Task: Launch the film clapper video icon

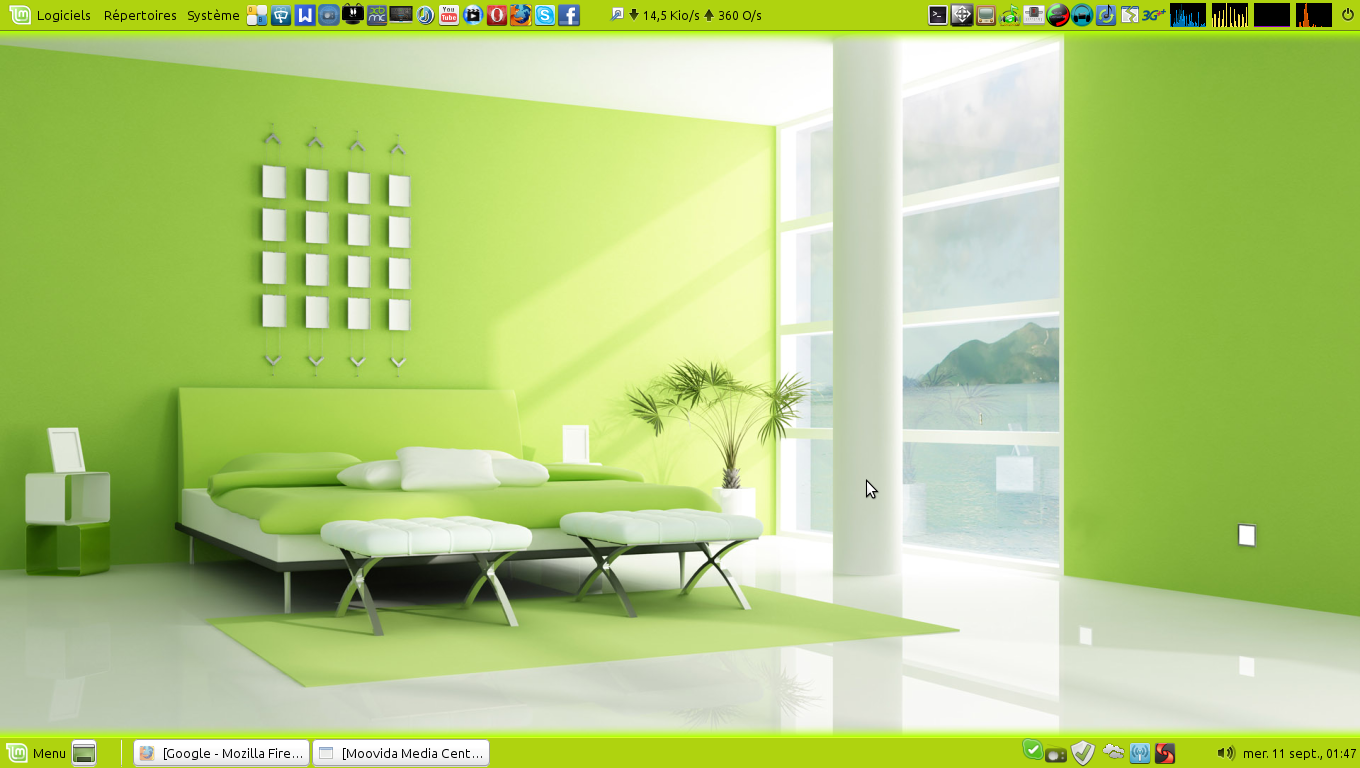Action: coord(473,15)
